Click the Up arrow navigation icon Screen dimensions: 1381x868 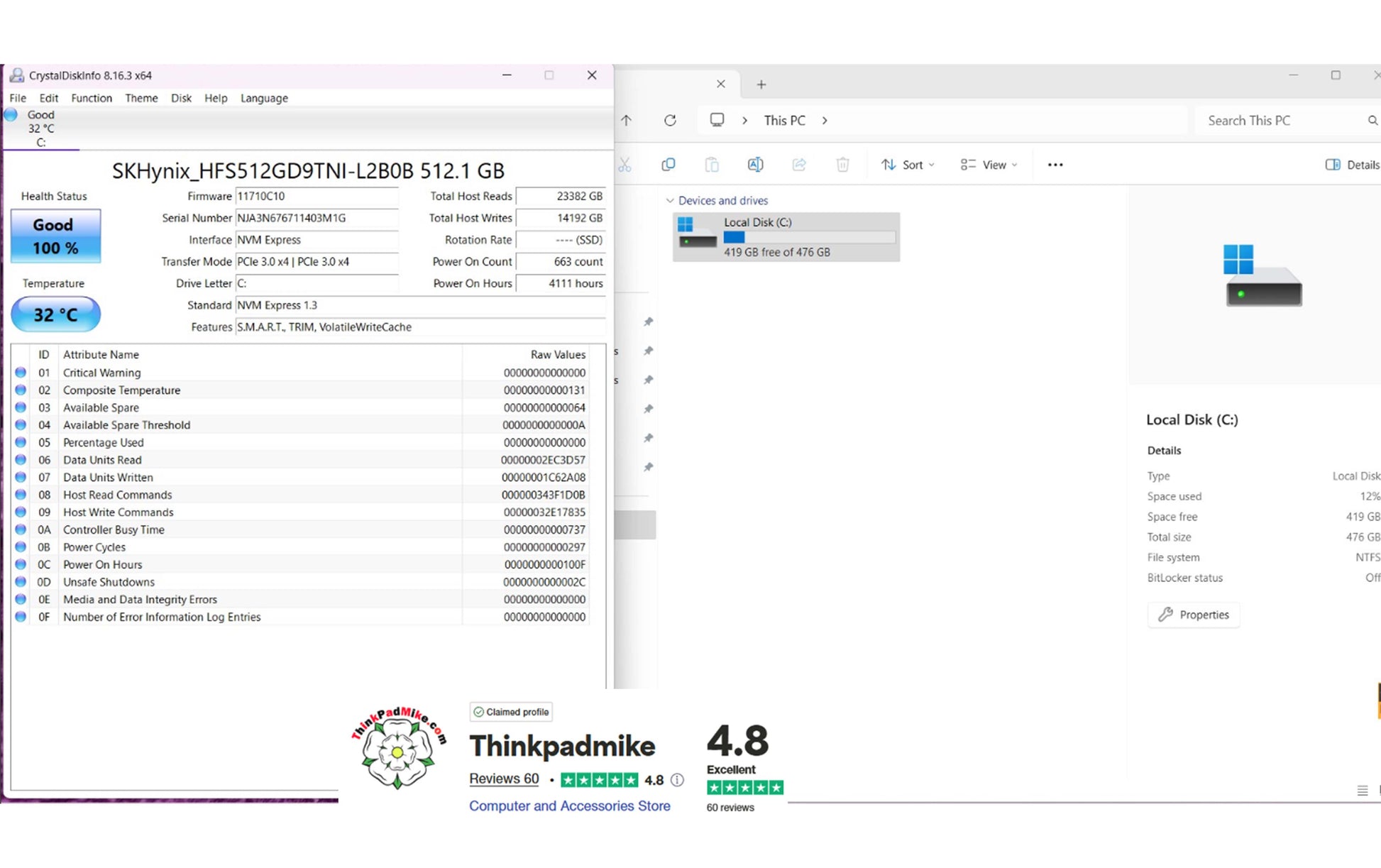tap(626, 121)
